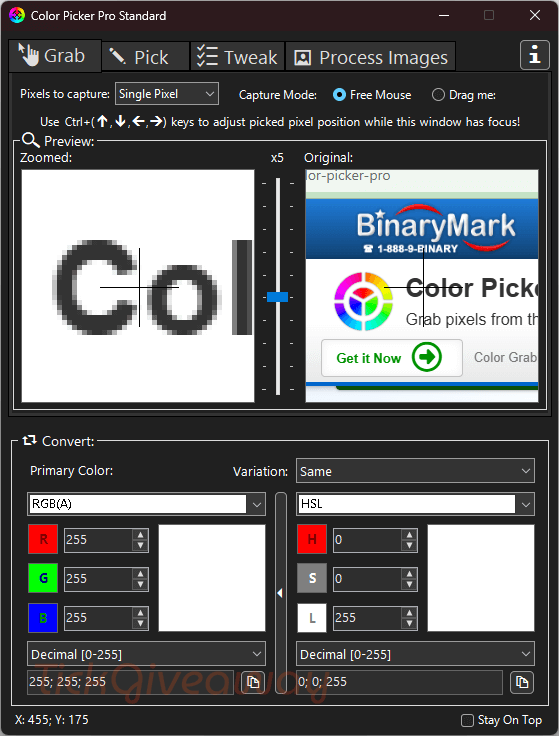
Task: Click the 0; 0; 255 output field
Action: pyautogui.click(x=399, y=682)
